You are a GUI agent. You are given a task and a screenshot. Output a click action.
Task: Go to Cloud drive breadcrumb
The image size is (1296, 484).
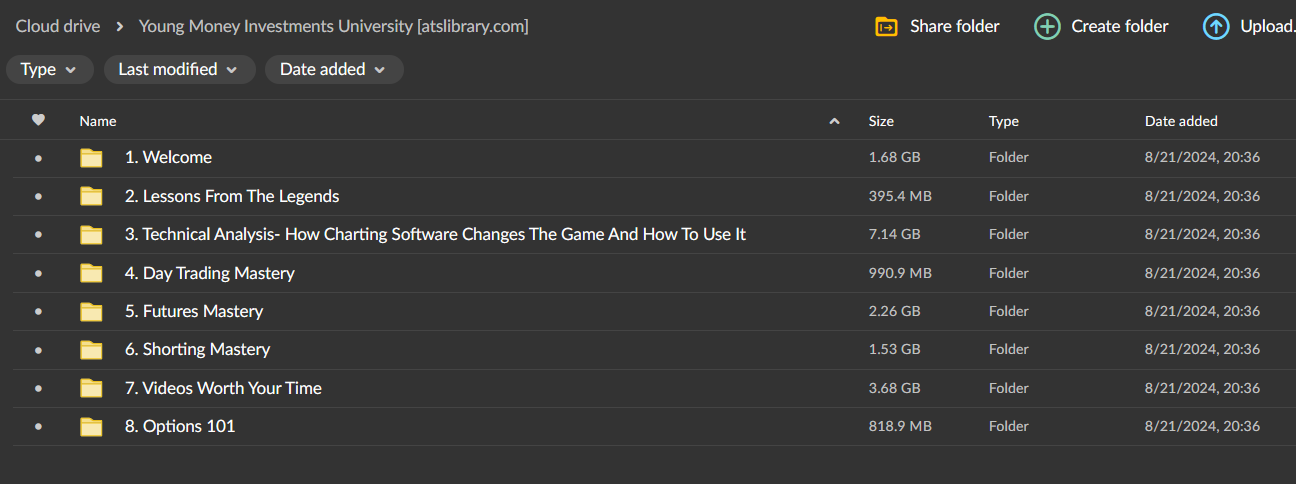(58, 27)
